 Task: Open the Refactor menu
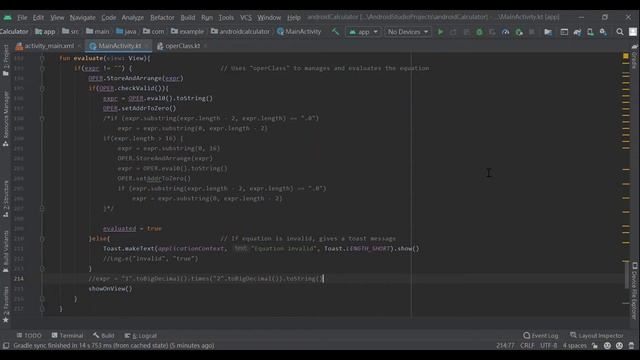pos(162,18)
